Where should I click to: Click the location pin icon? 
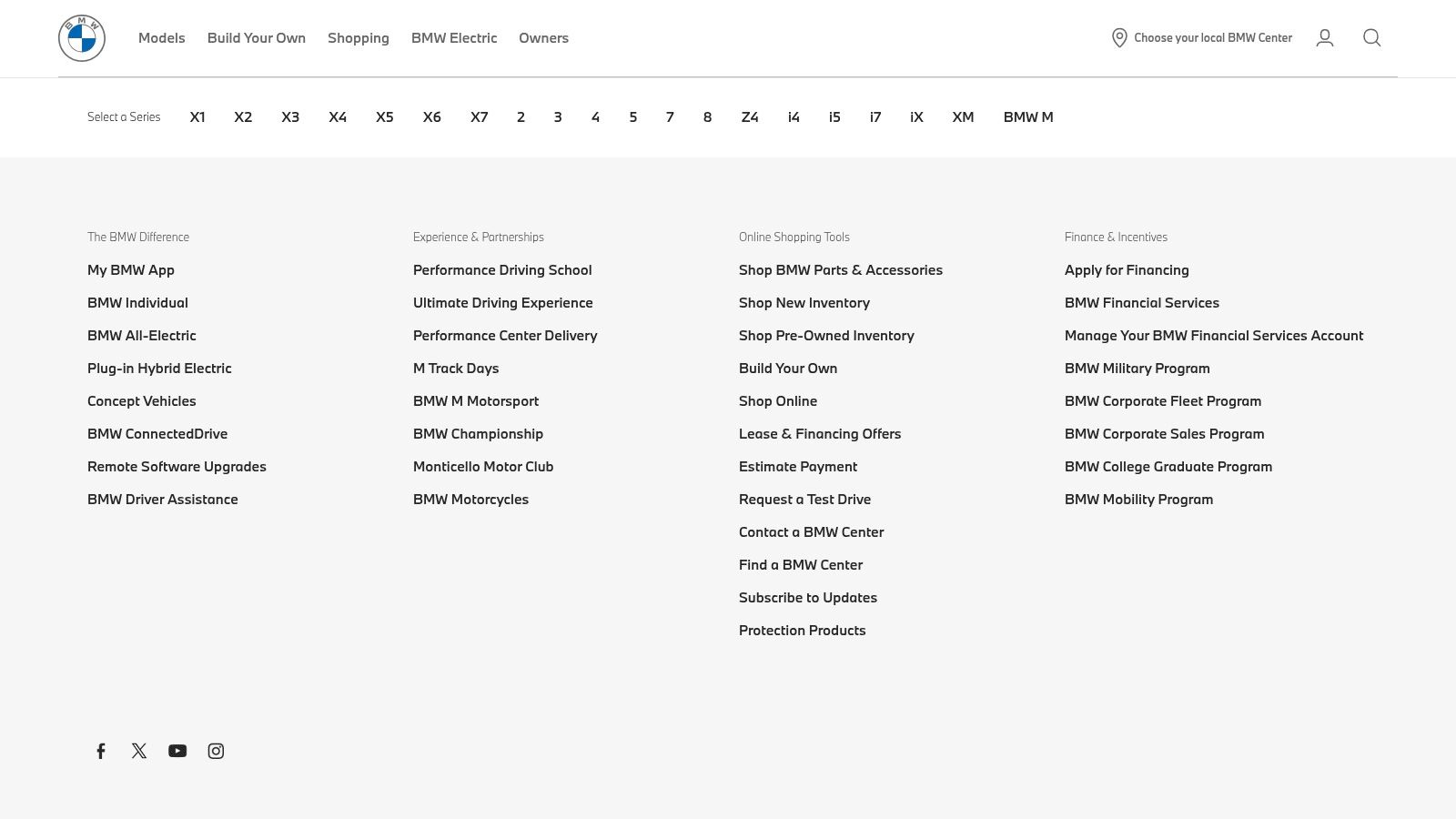click(x=1119, y=37)
